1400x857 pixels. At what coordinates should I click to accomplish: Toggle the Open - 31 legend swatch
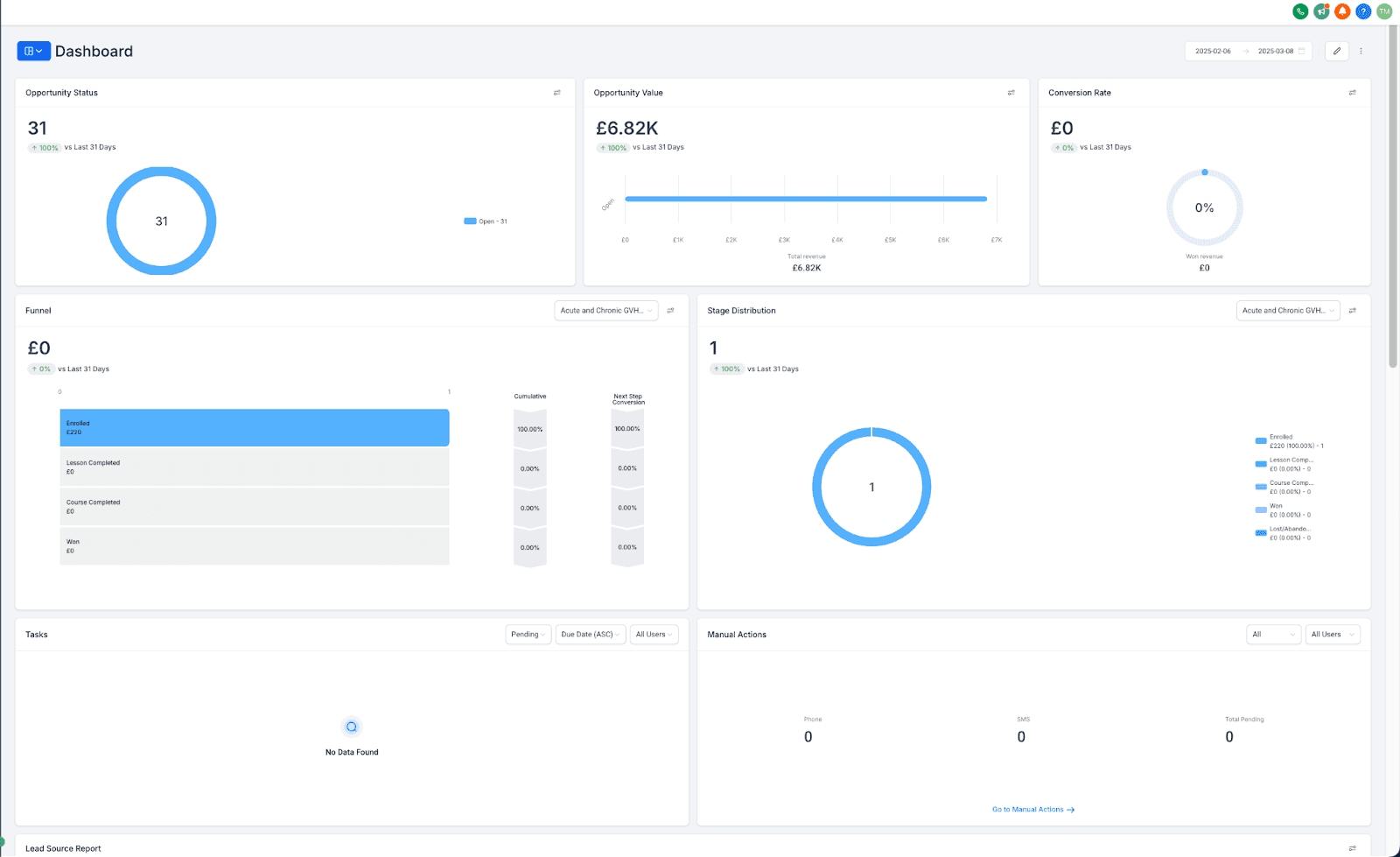(470, 221)
